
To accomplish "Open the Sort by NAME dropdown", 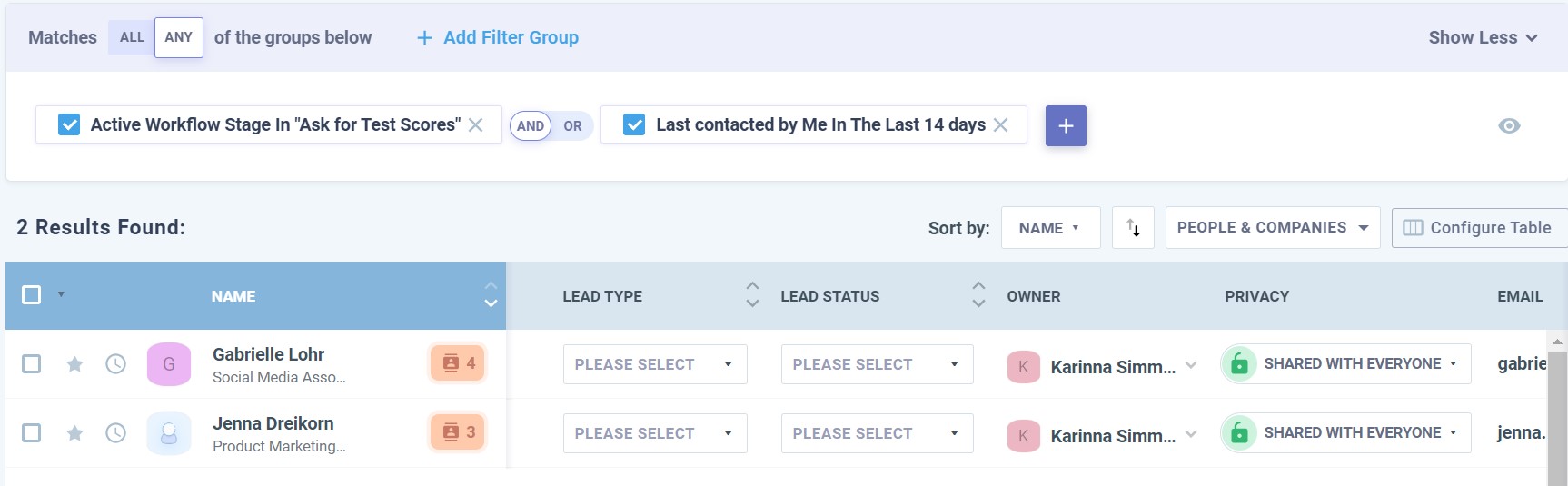I will coord(1050,228).
